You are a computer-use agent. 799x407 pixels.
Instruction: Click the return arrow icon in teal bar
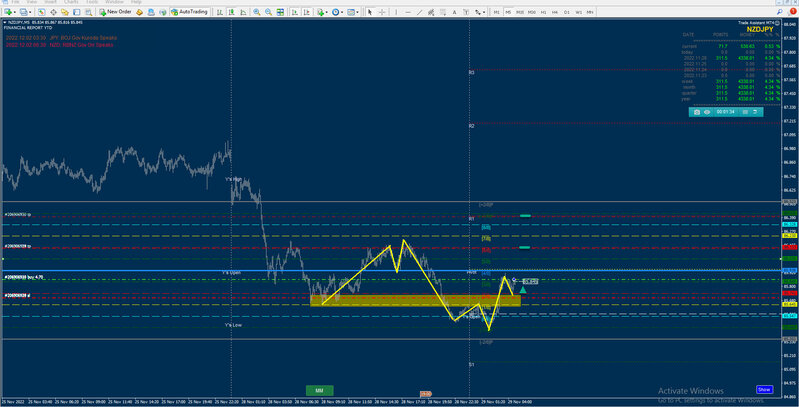[755, 112]
